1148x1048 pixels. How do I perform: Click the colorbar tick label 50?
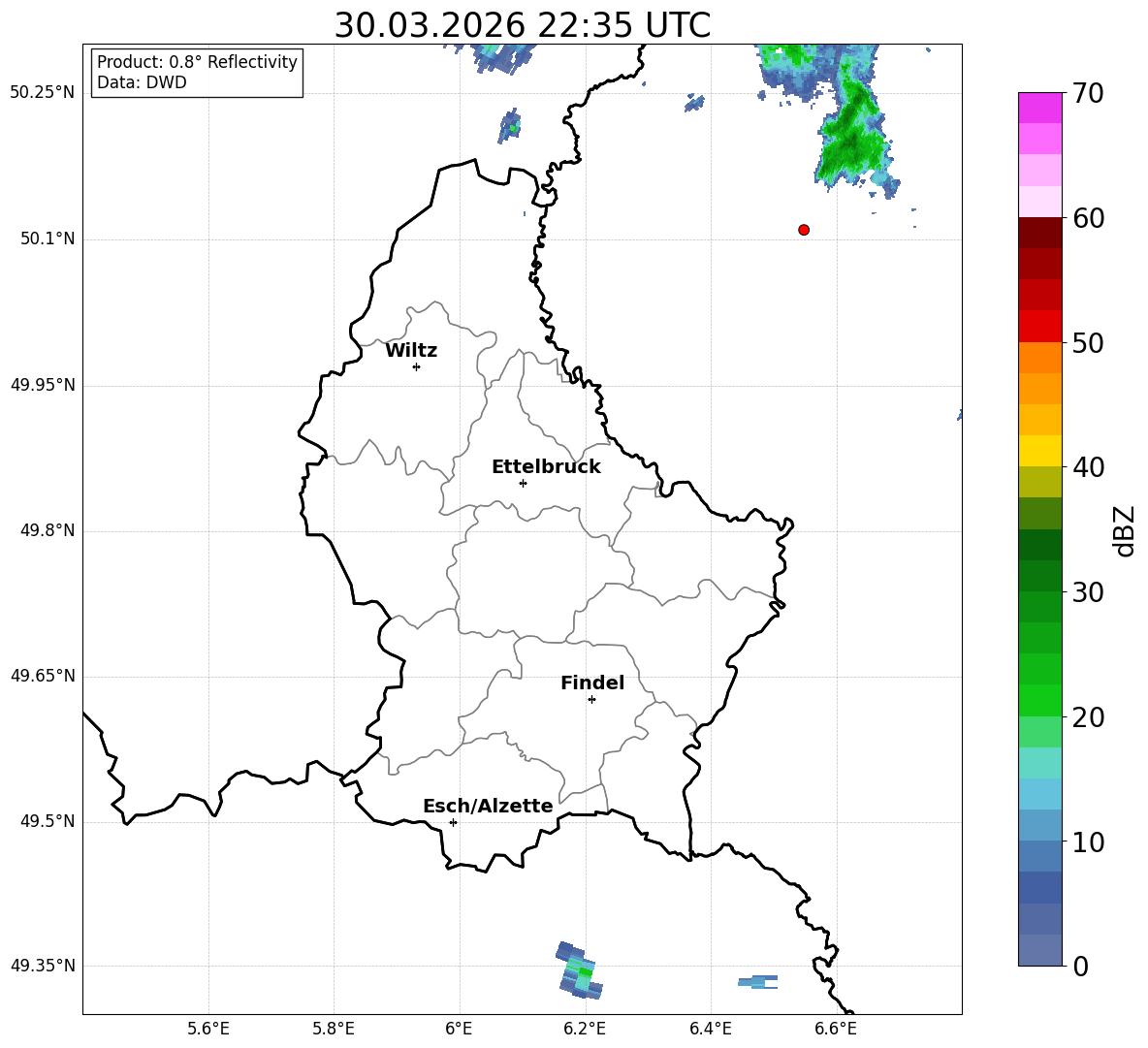[x=1088, y=342]
